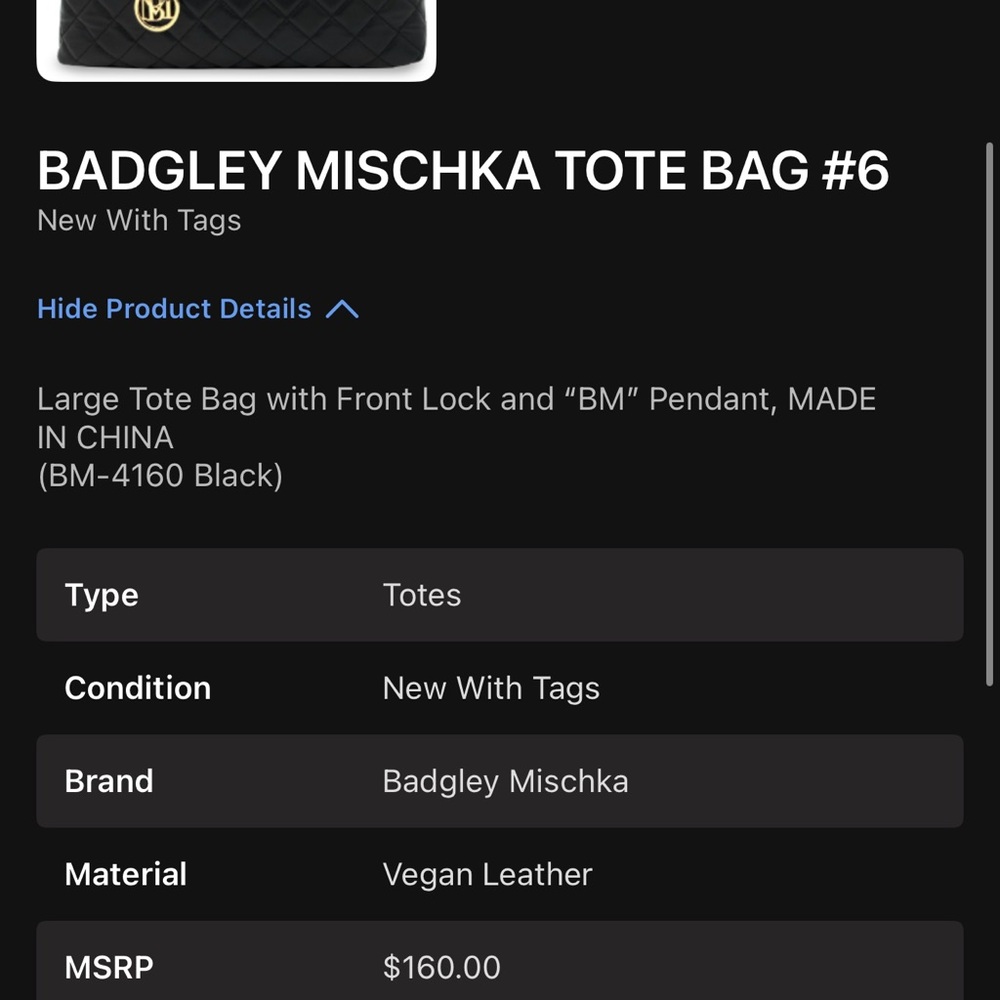
Task: Click the quilted tote bag product photo
Action: coord(236,40)
